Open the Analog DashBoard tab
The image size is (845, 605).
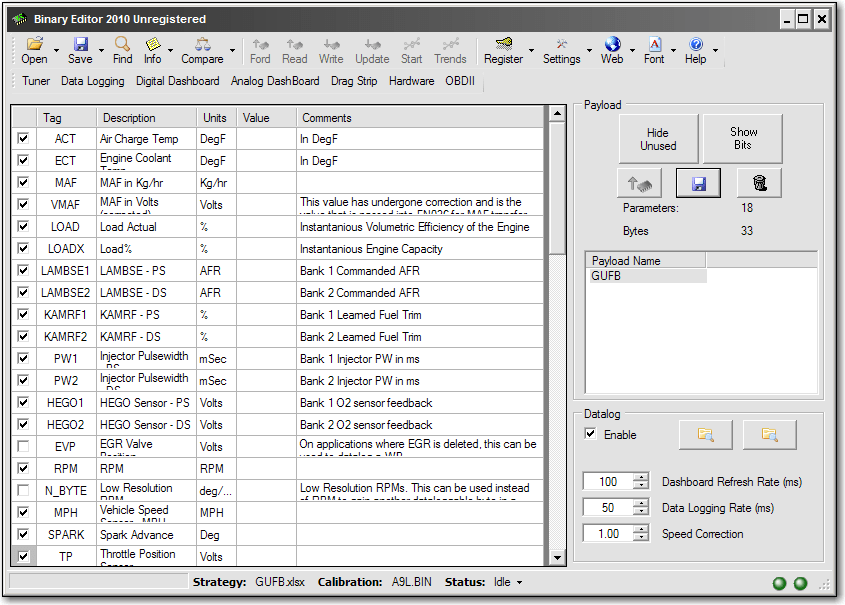point(275,81)
